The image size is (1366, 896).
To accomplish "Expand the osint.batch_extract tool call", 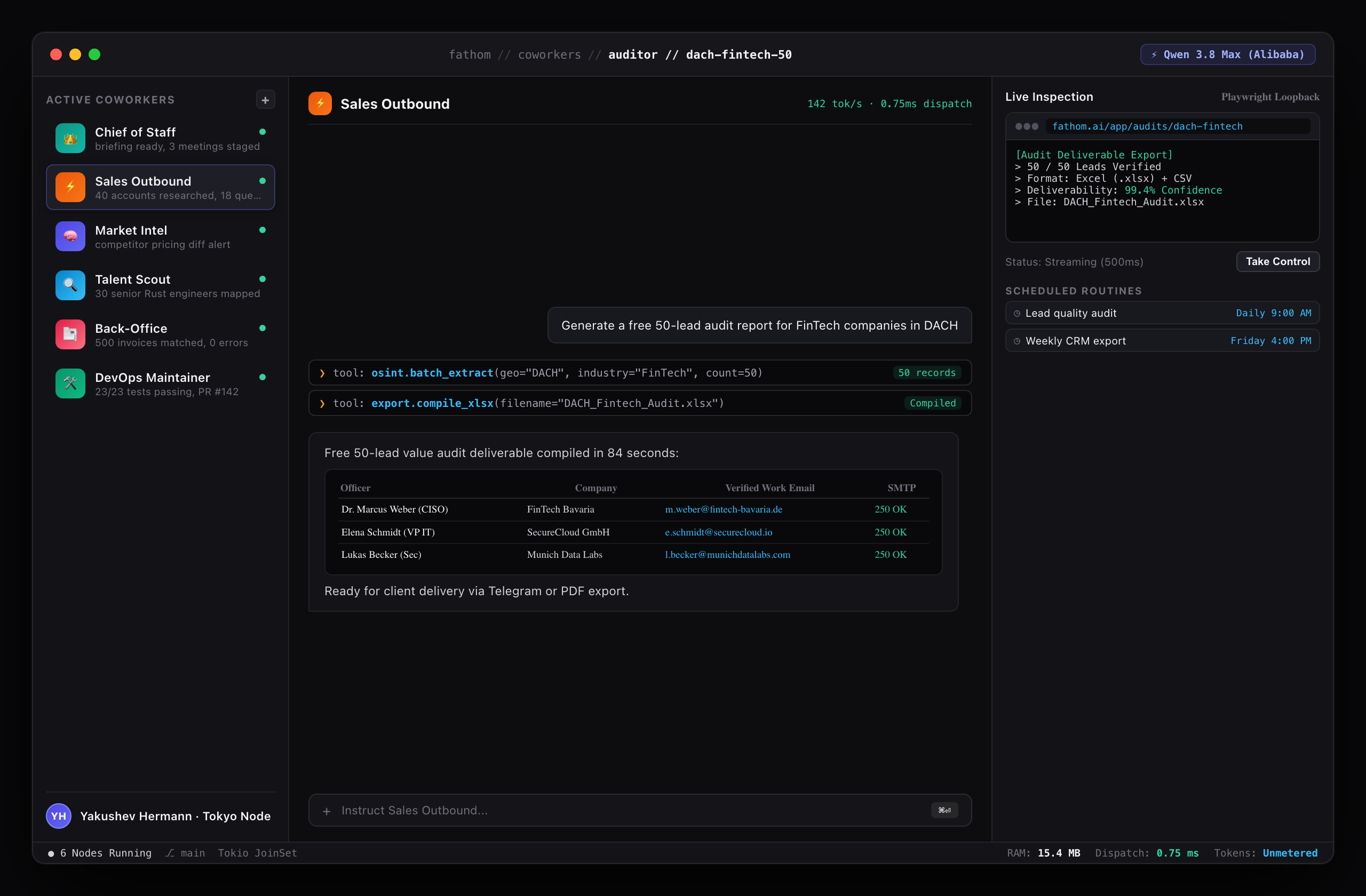I will (640, 373).
